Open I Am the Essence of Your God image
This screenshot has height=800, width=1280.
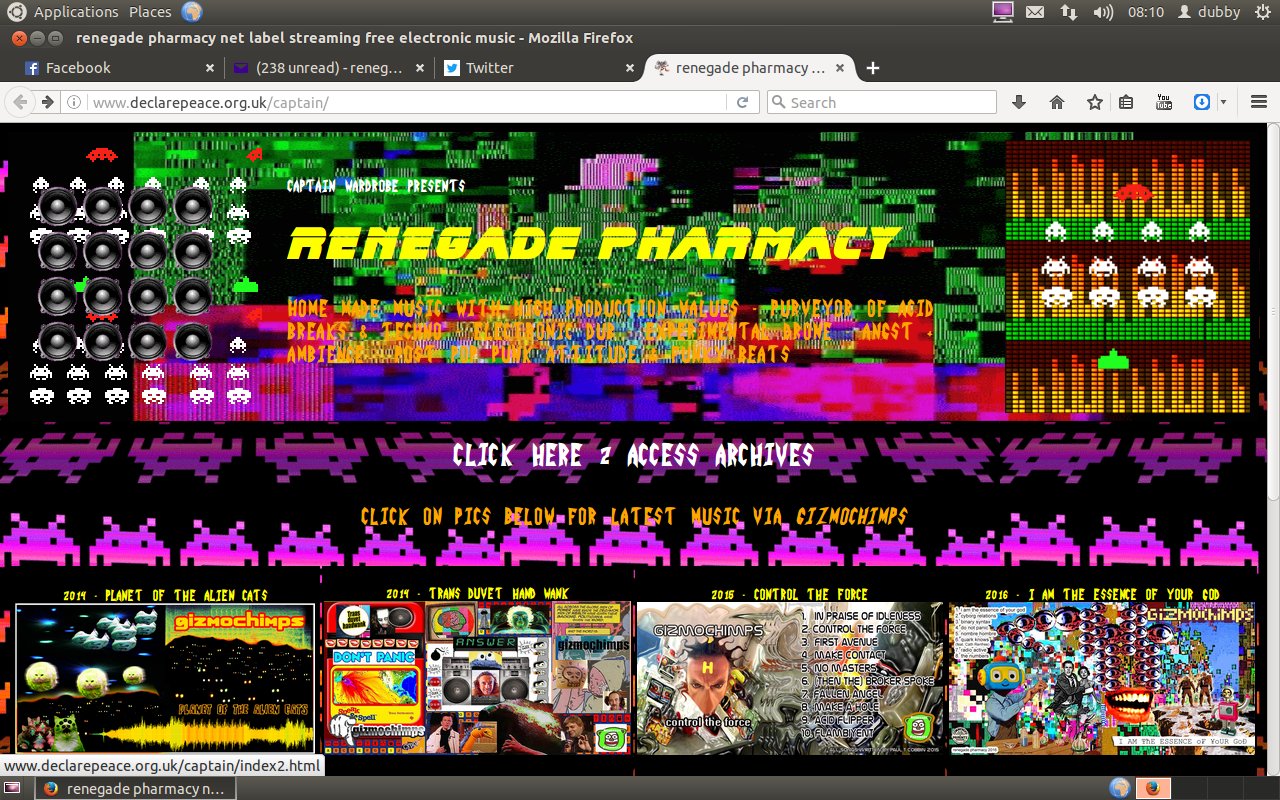point(1101,678)
